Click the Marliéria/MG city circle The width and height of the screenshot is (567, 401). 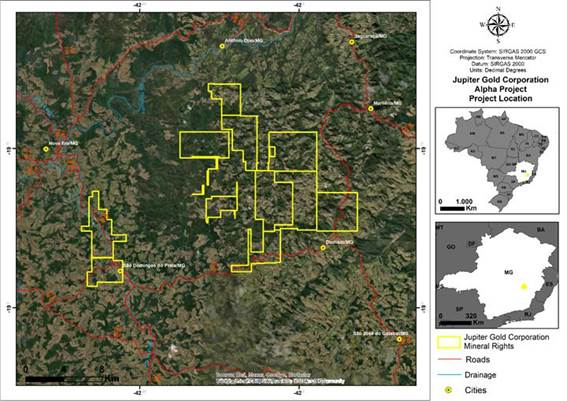[371, 108]
